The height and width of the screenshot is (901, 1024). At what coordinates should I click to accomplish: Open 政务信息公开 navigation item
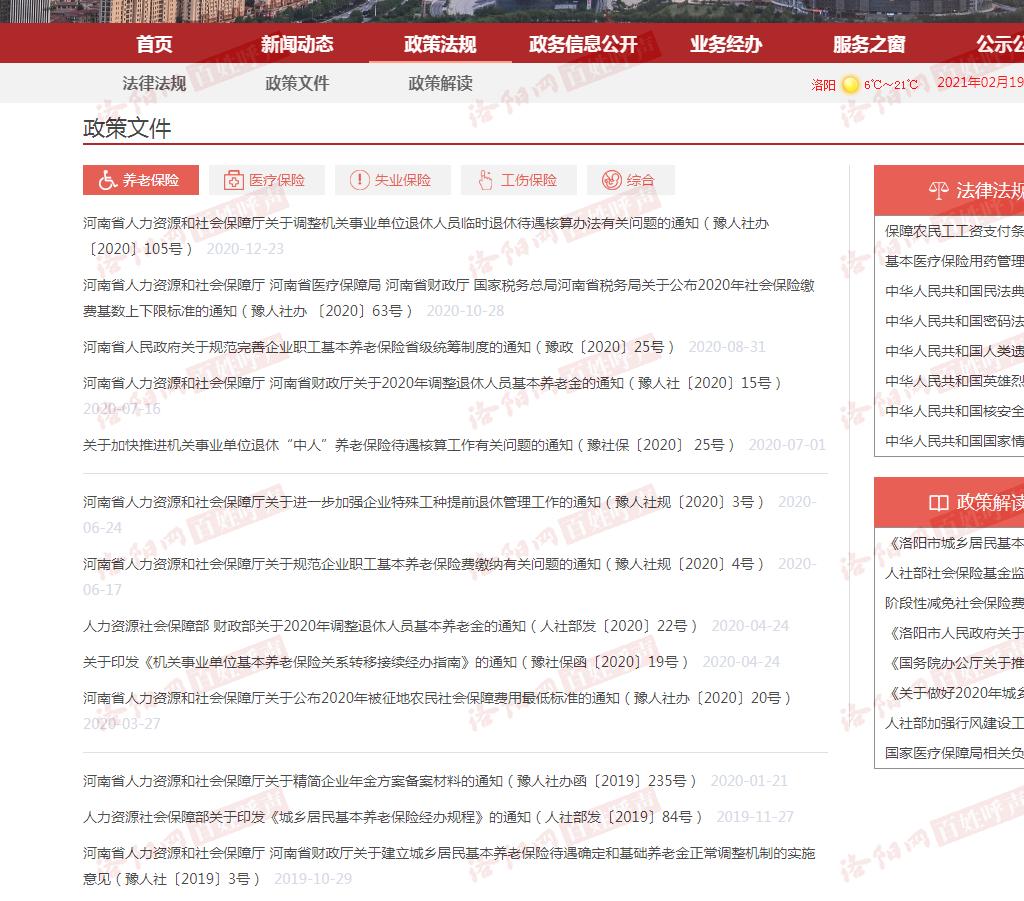click(x=583, y=44)
